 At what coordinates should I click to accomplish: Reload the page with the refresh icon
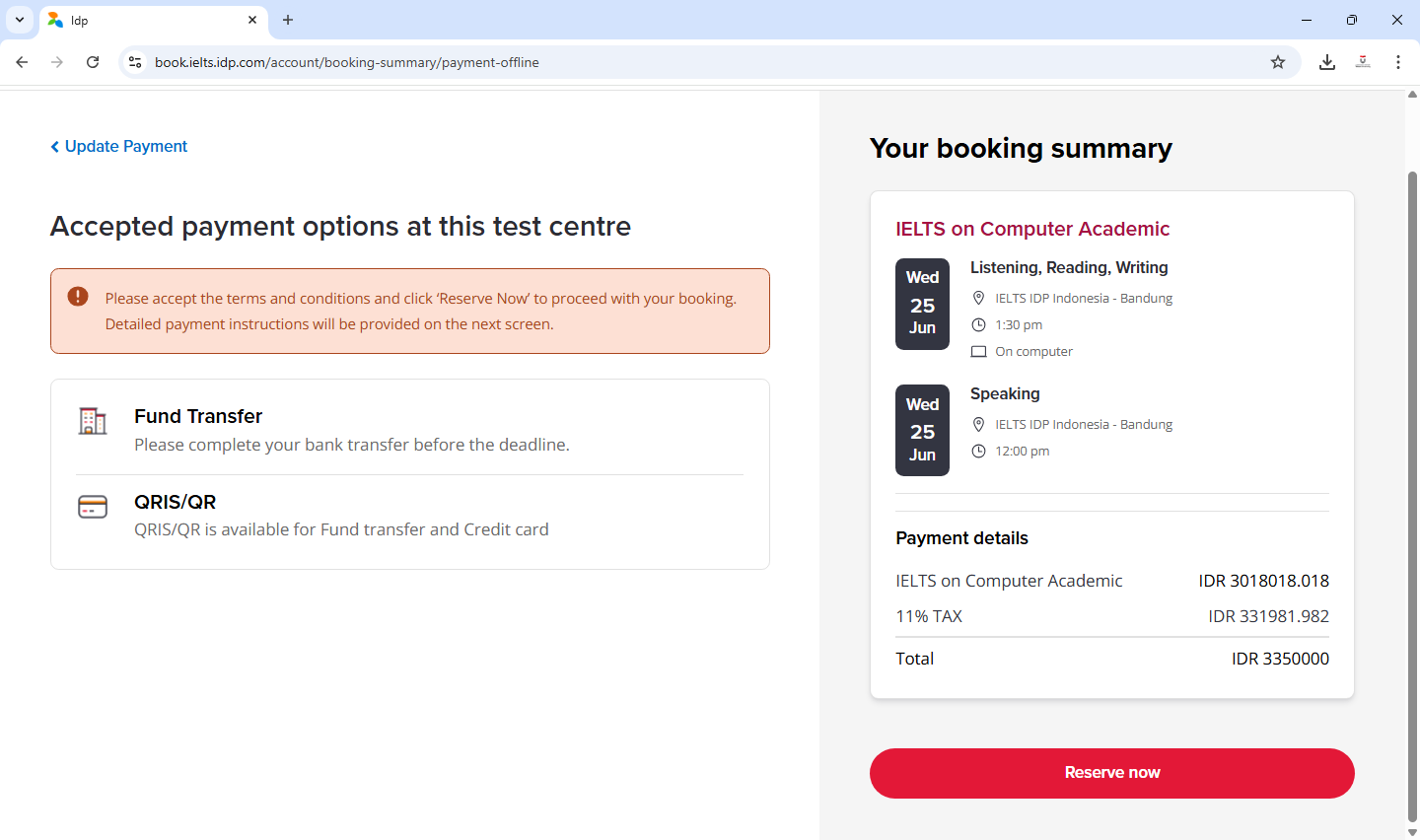[93, 62]
